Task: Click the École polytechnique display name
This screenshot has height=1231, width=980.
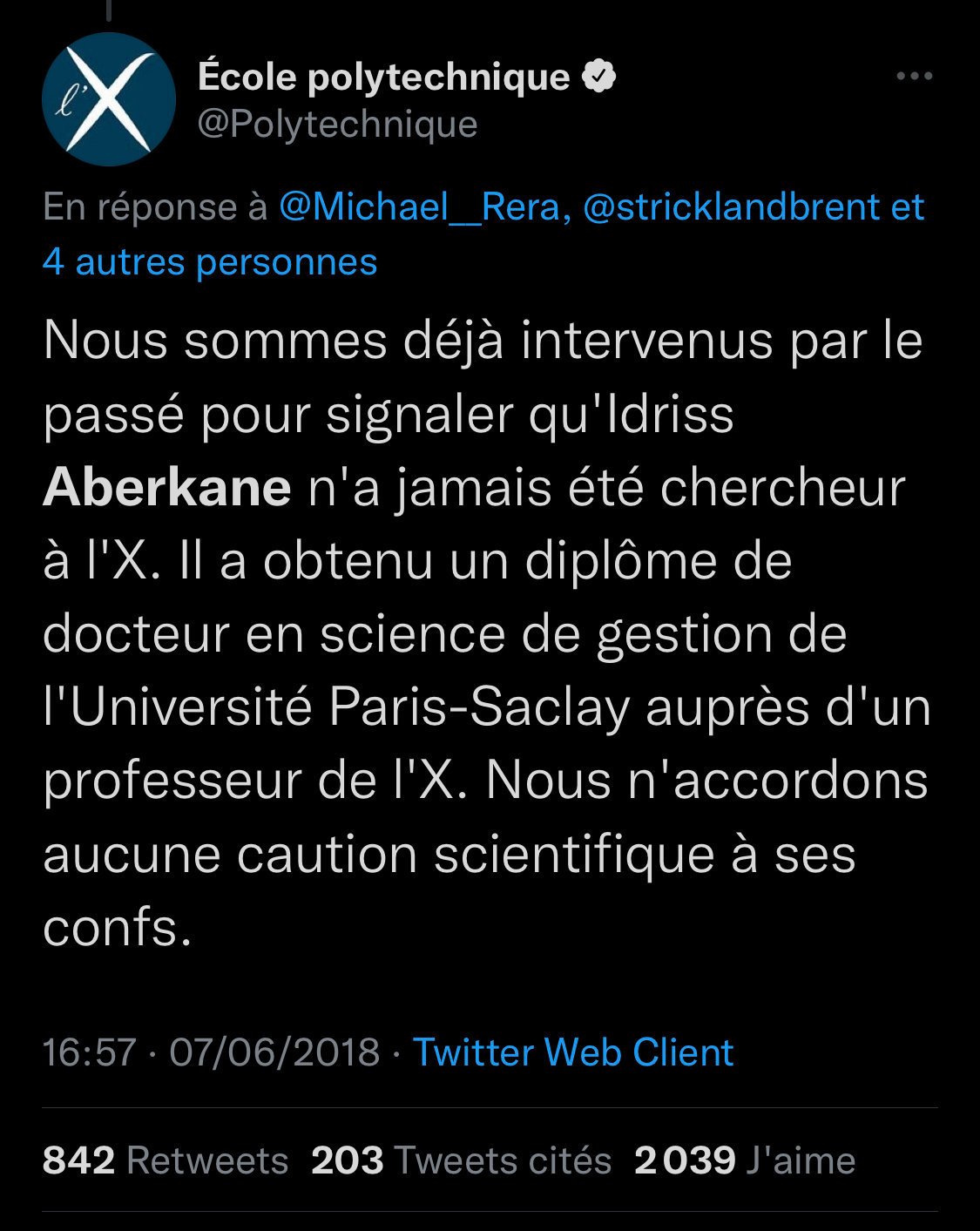Action: point(383,77)
